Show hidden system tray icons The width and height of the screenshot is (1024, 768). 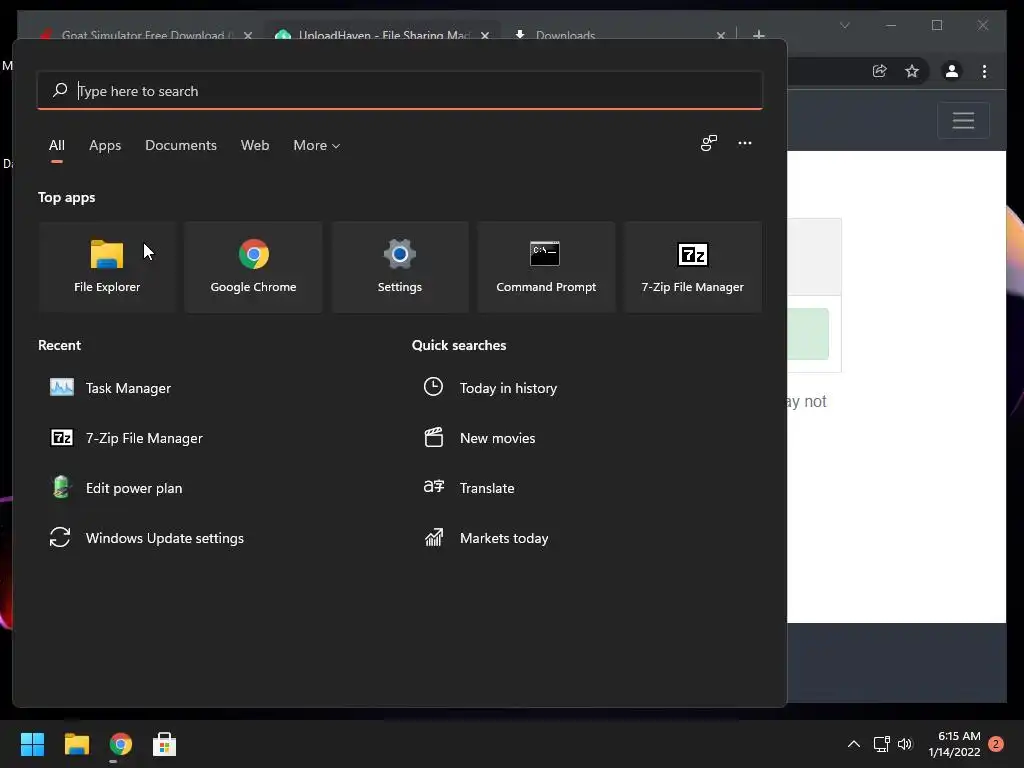854,744
